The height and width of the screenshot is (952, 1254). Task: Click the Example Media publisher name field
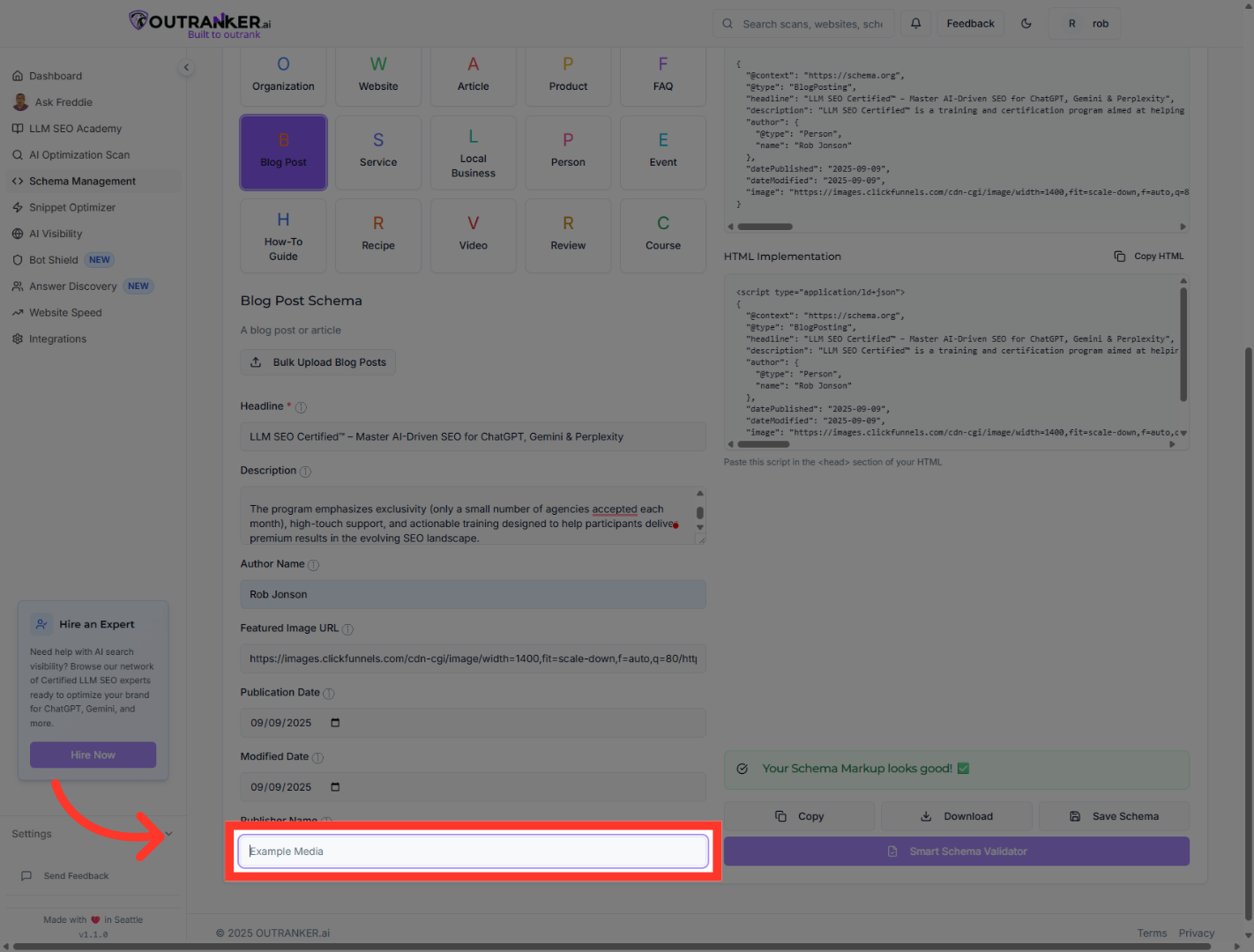click(473, 851)
